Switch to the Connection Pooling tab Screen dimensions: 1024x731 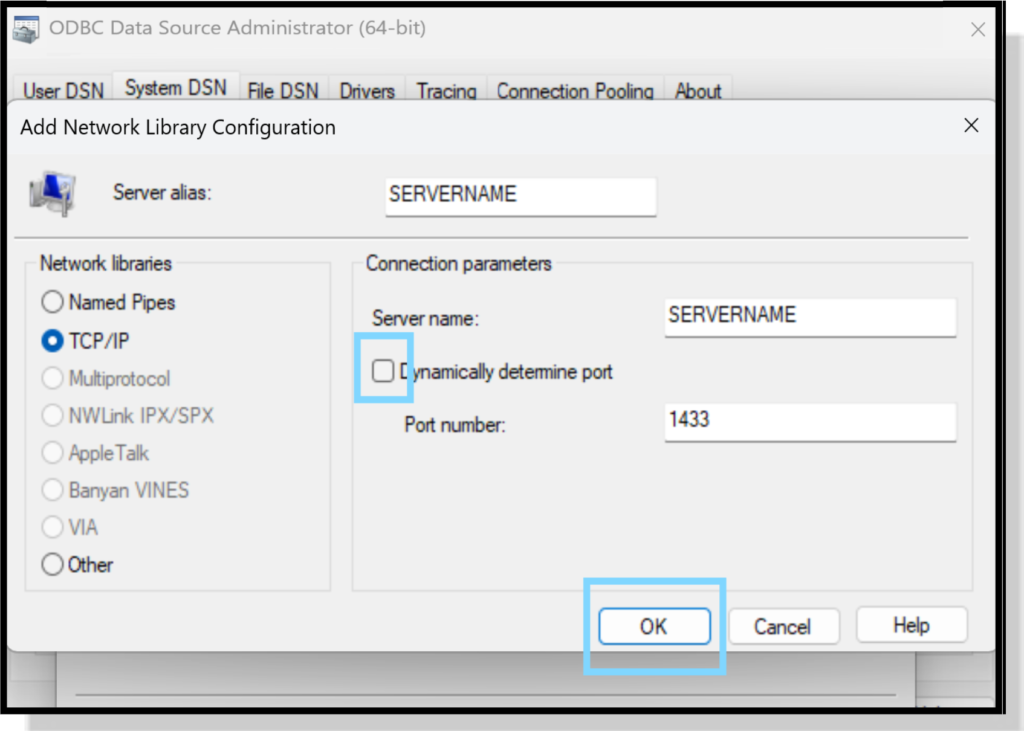click(x=575, y=91)
